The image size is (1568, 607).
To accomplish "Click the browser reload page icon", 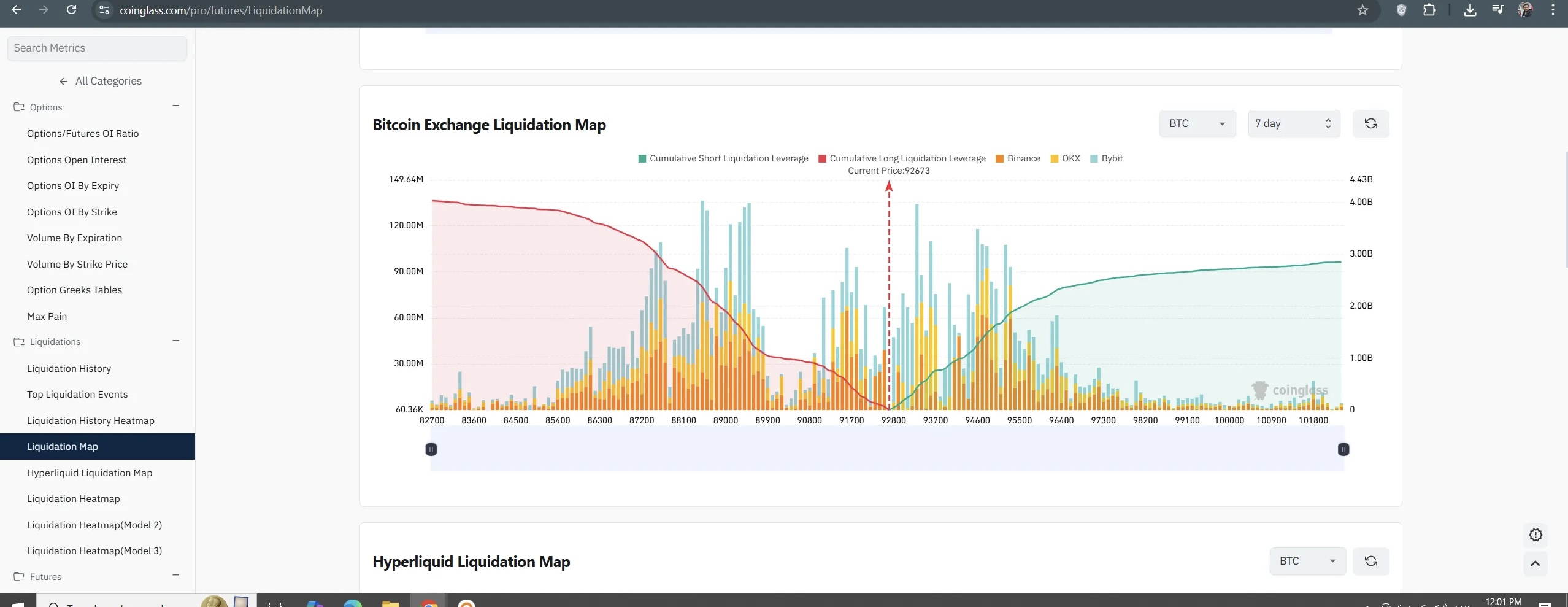I will pos(71,10).
